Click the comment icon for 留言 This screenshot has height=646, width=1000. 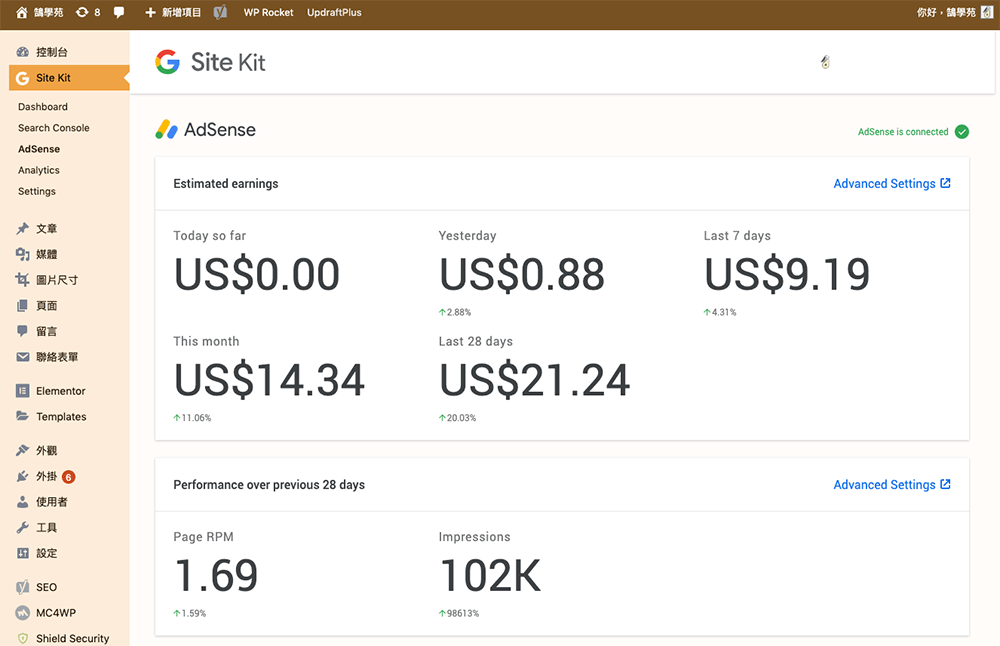(23, 331)
